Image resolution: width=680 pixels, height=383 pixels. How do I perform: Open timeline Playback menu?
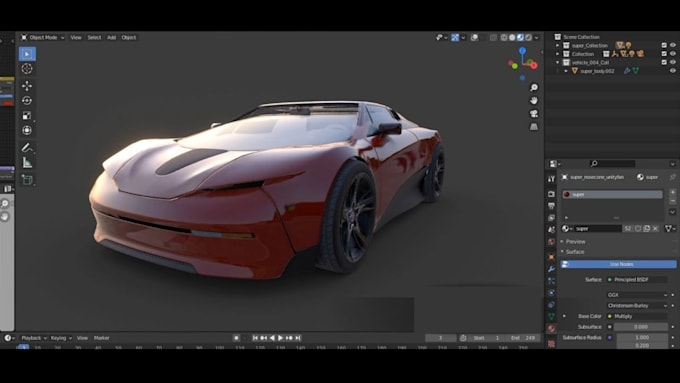34,338
